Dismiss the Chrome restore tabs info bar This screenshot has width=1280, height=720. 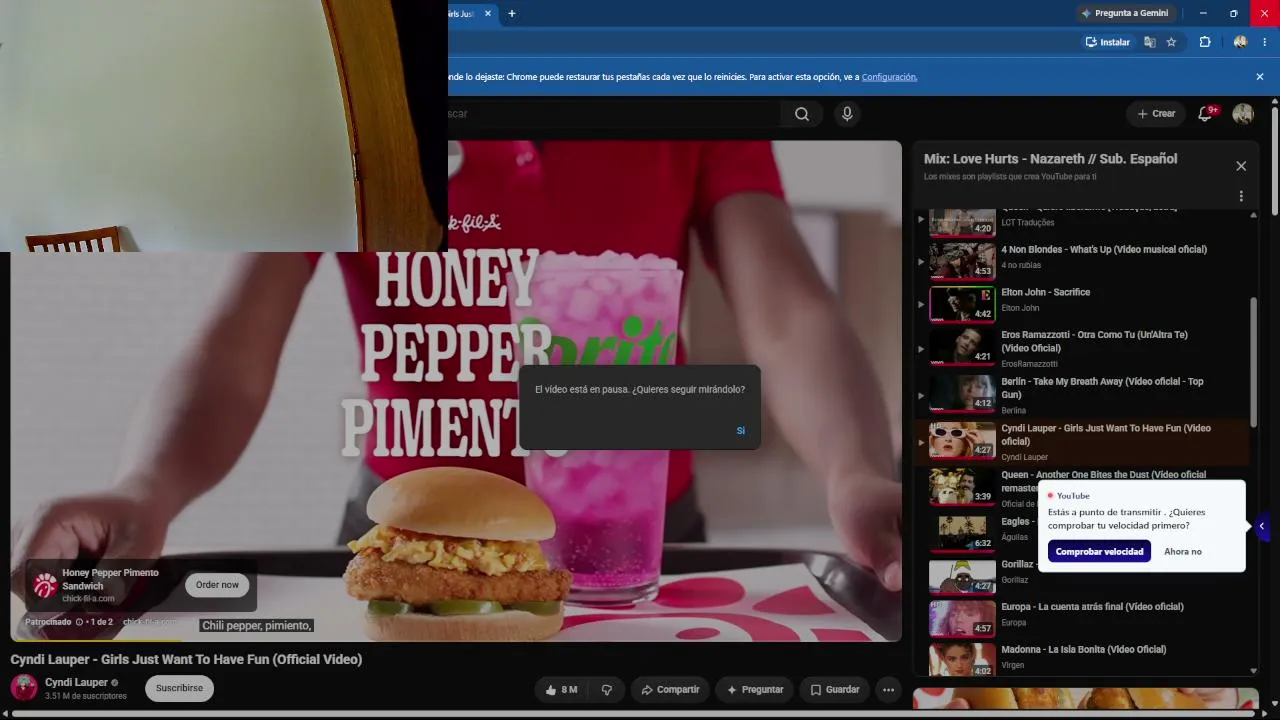click(1260, 77)
